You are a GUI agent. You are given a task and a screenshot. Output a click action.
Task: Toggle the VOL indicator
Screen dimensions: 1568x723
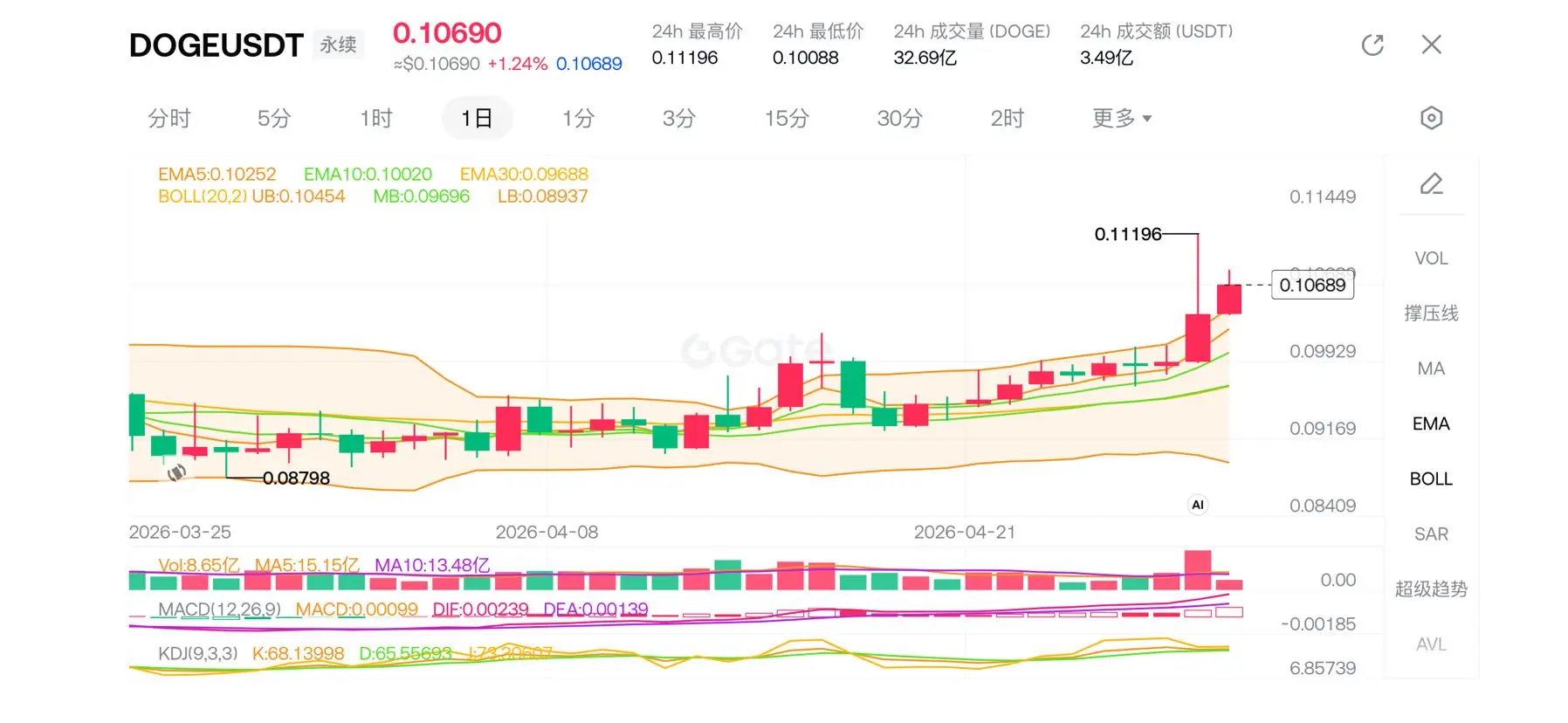point(1431,258)
